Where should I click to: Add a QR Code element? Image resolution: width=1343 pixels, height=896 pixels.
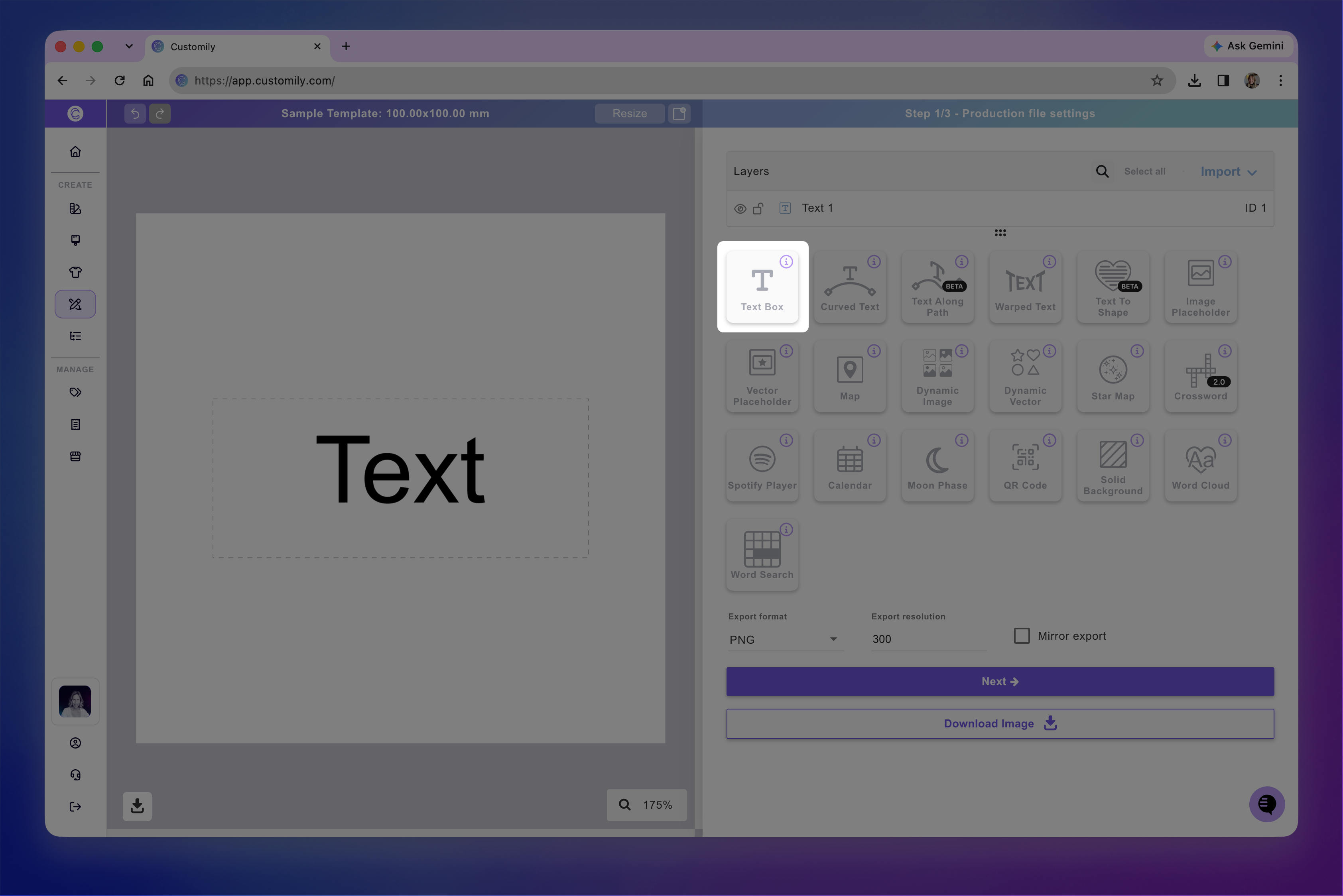(x=1025, y=466)
